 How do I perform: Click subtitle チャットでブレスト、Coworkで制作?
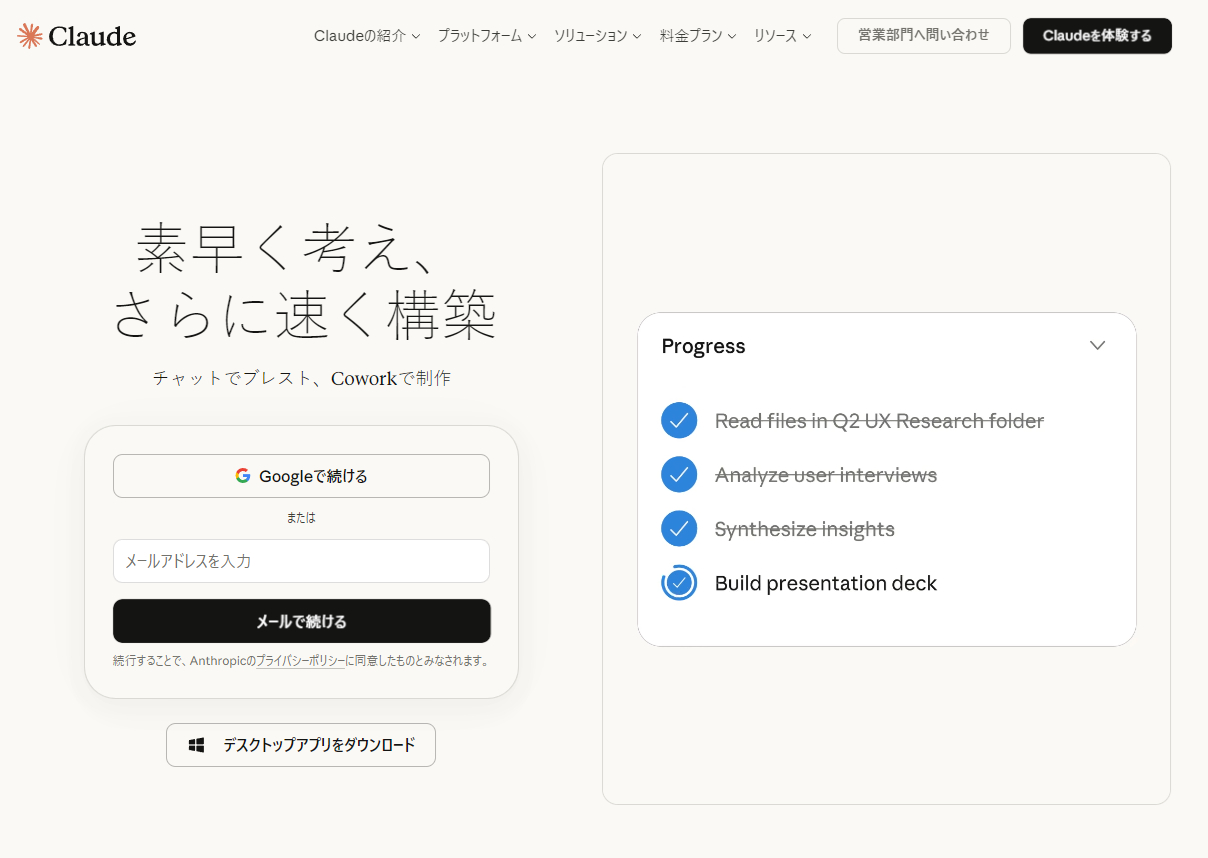pyautogui.click(x=301, y=379)
